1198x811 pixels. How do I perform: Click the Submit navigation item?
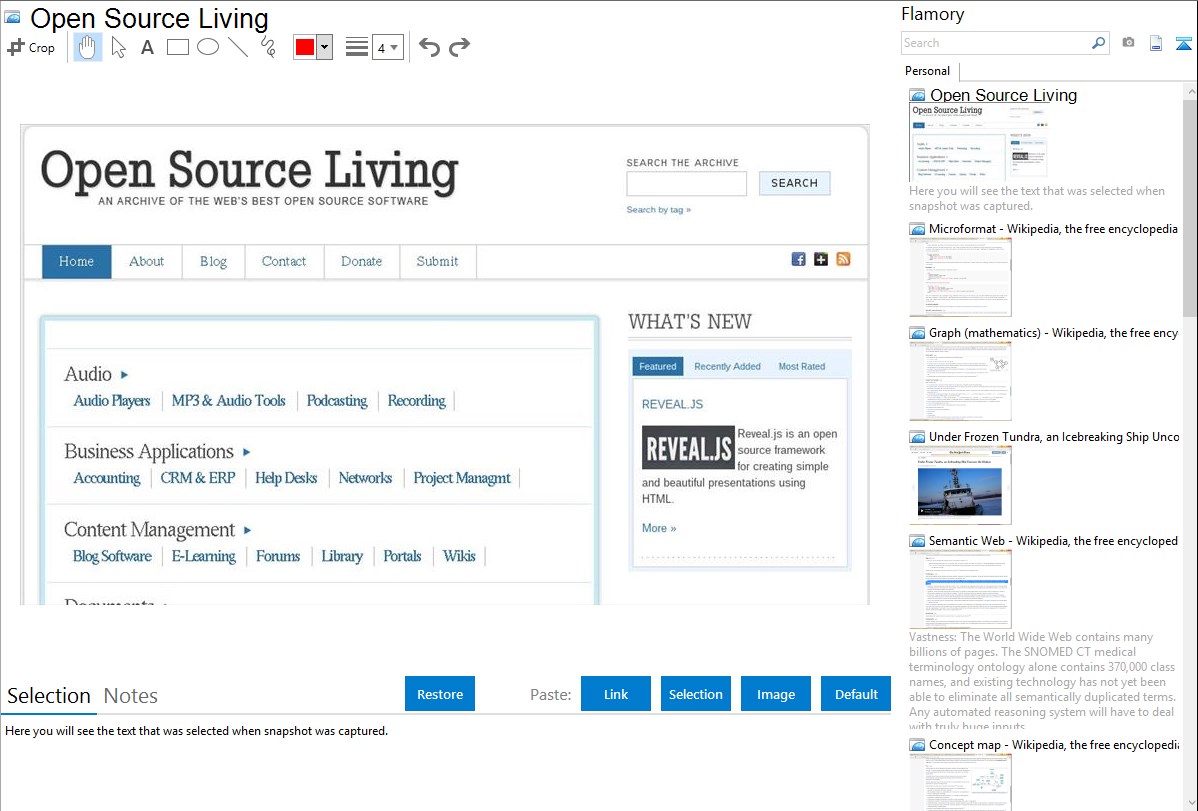[x=438, y=261]
